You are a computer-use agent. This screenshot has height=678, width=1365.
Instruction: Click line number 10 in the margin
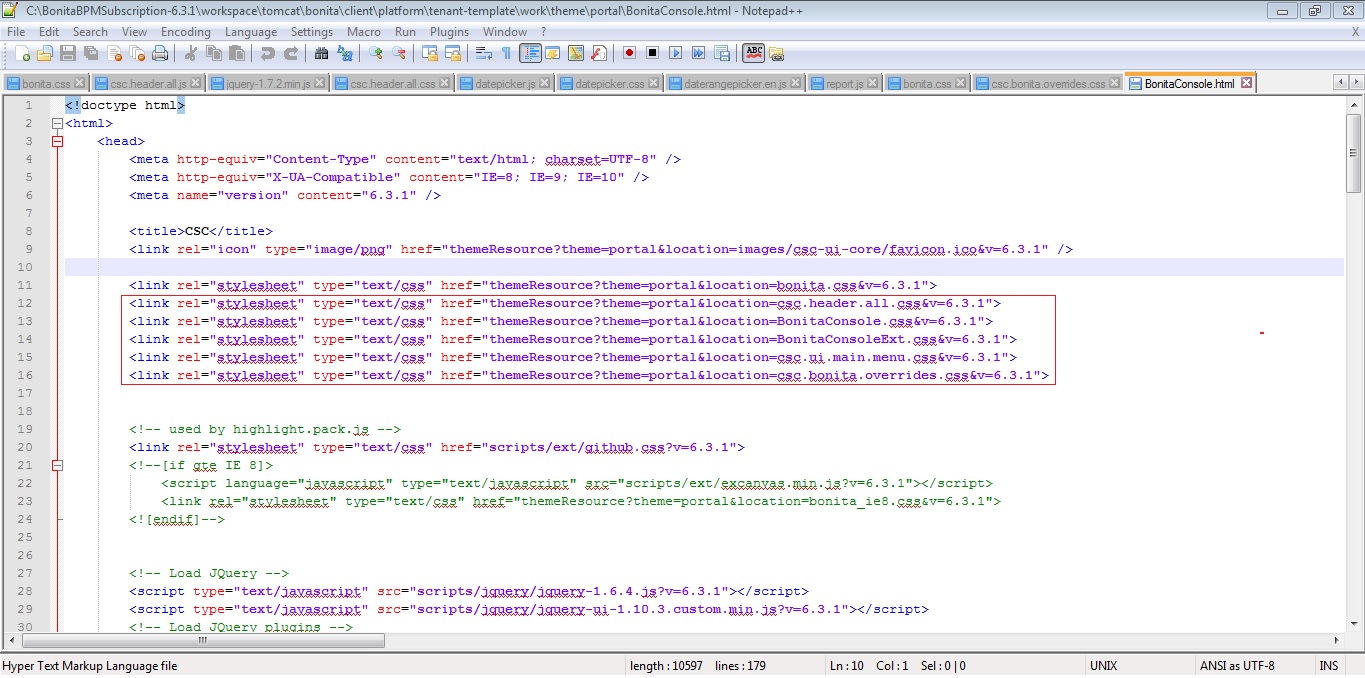pyautogui.click(x=26, y=267)
